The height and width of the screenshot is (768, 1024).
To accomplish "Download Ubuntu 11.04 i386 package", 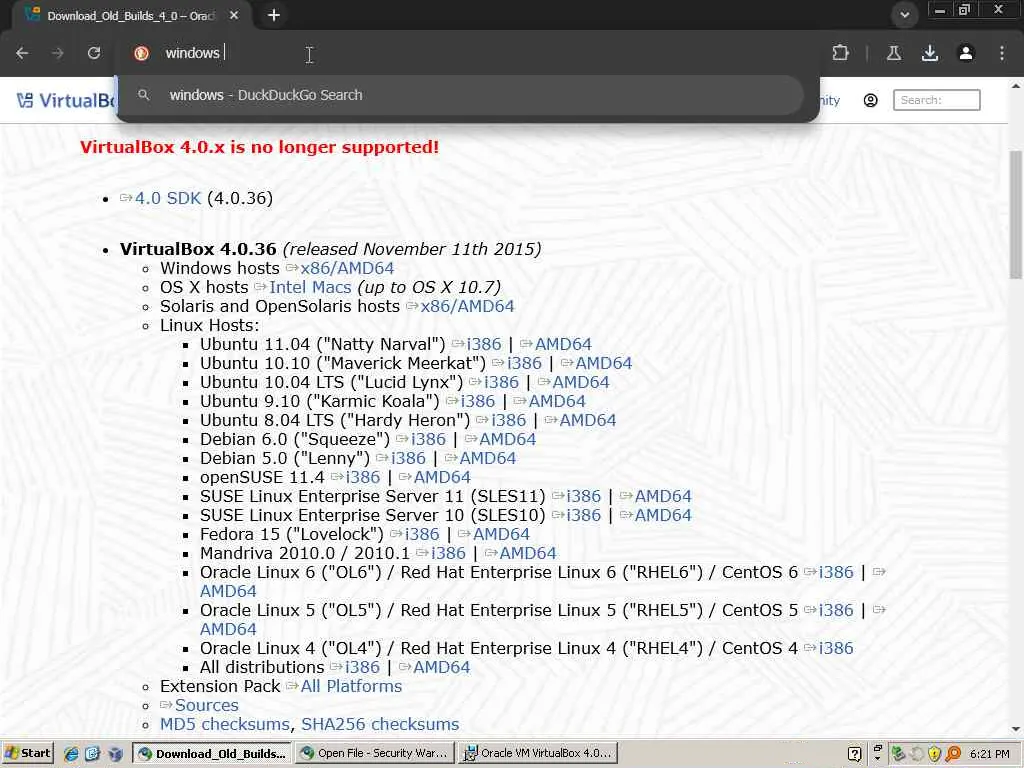I will [484, 344].
